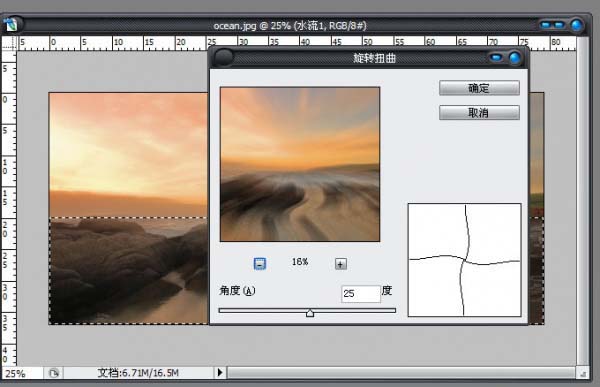Click the horizontal scrollbar at window bottom

click(x=401, y=372)
